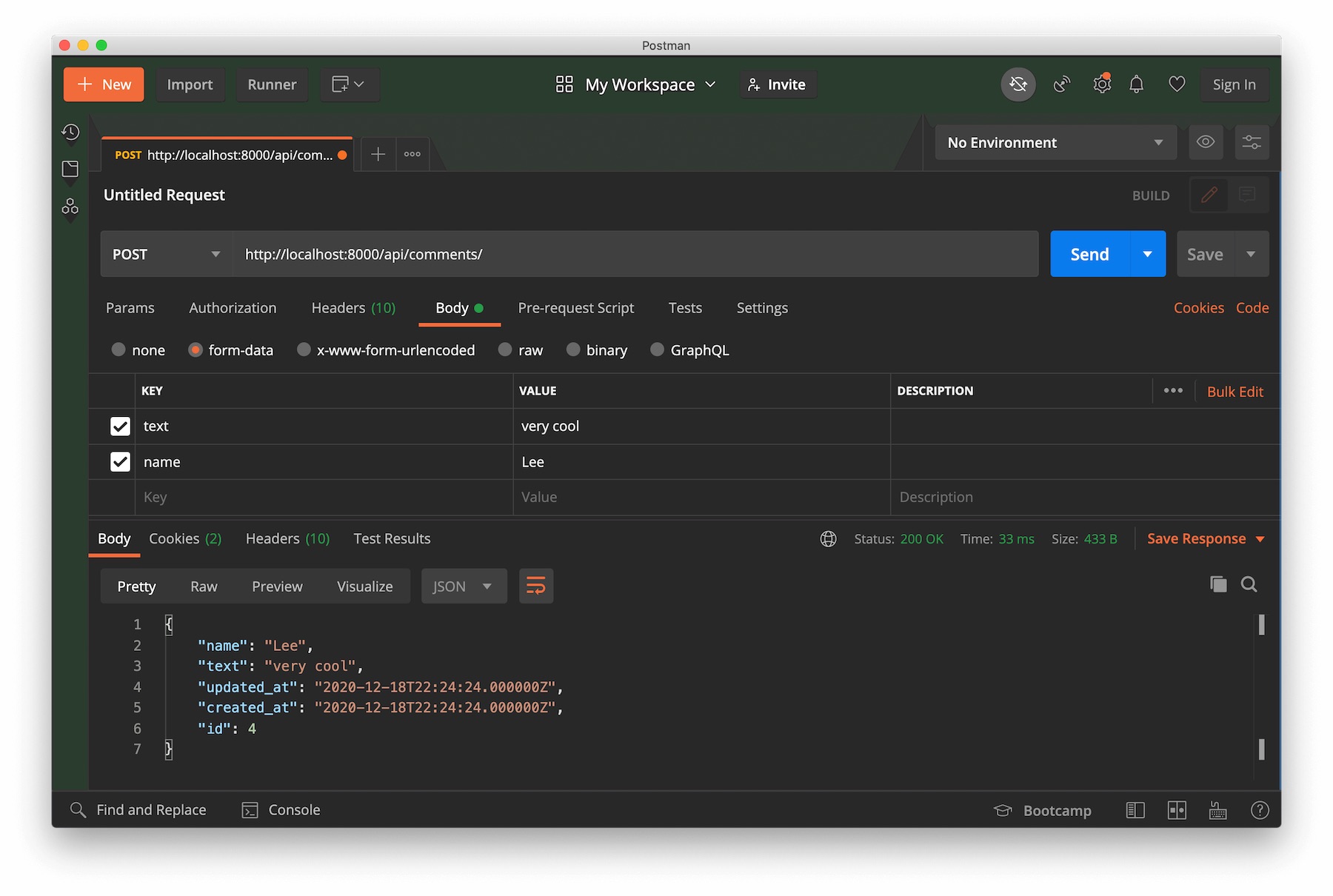Image resolution: width=1333 pixels, height=896 pixels.
Task: Click the heart icon in header
Action: (x=1177, y=84)
